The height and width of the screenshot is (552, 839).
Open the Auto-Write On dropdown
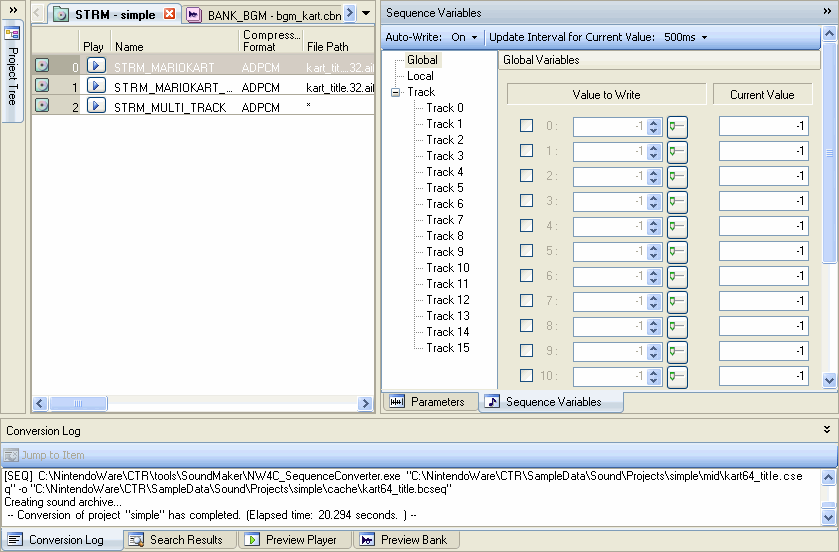(464, 37)
